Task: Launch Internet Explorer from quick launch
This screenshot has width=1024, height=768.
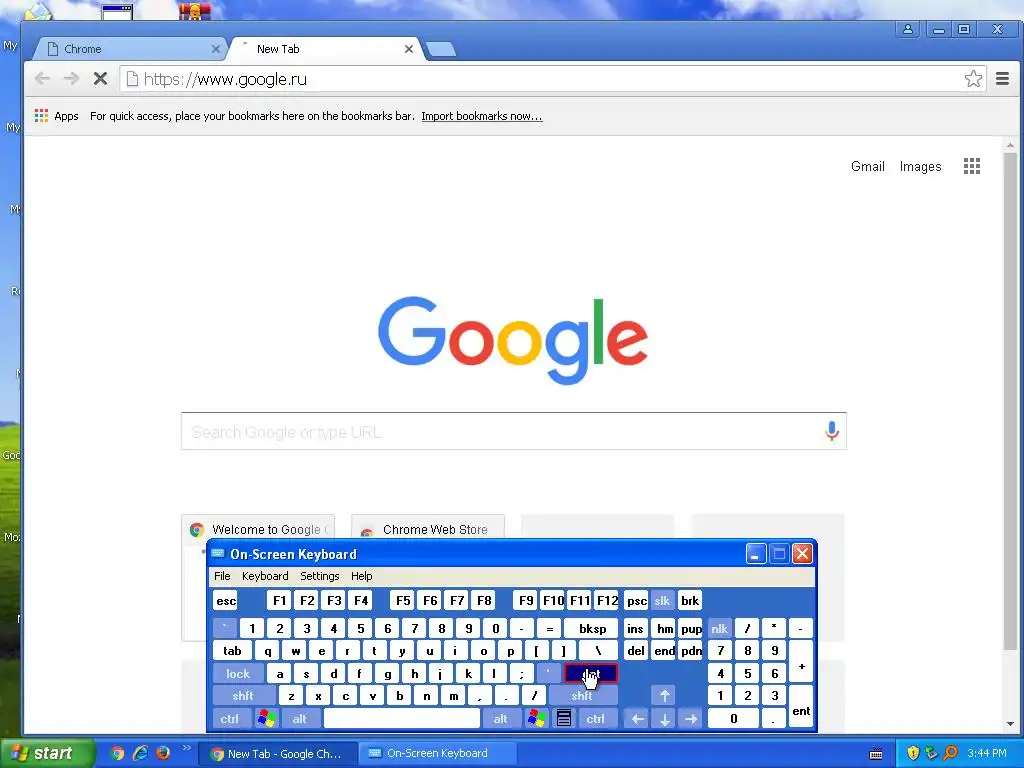Action: pyautogui.click(x=140, y=753)
